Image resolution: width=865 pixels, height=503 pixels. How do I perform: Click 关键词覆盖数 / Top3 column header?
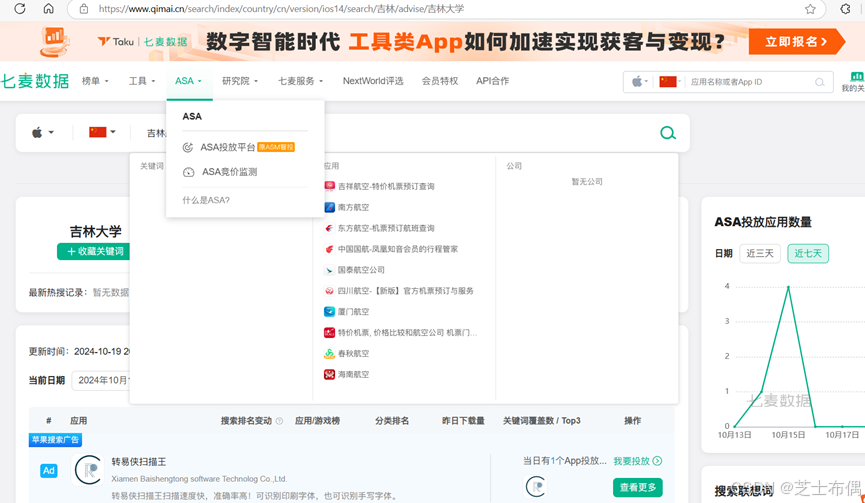tap(541, 421)
